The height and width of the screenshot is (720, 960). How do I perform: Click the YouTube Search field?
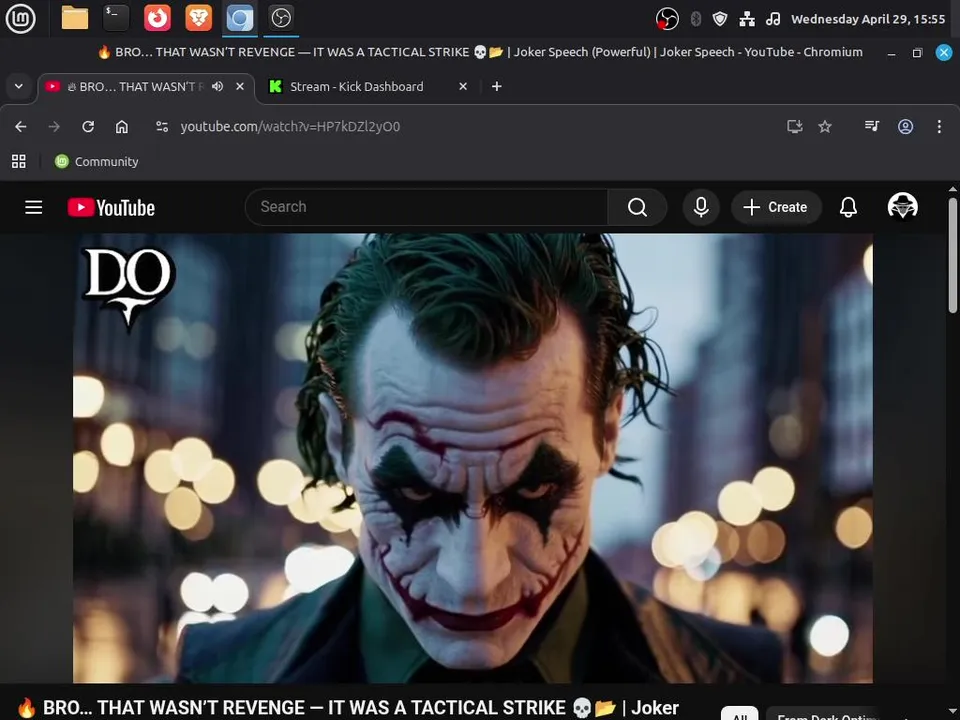click(x=426, y=207)
